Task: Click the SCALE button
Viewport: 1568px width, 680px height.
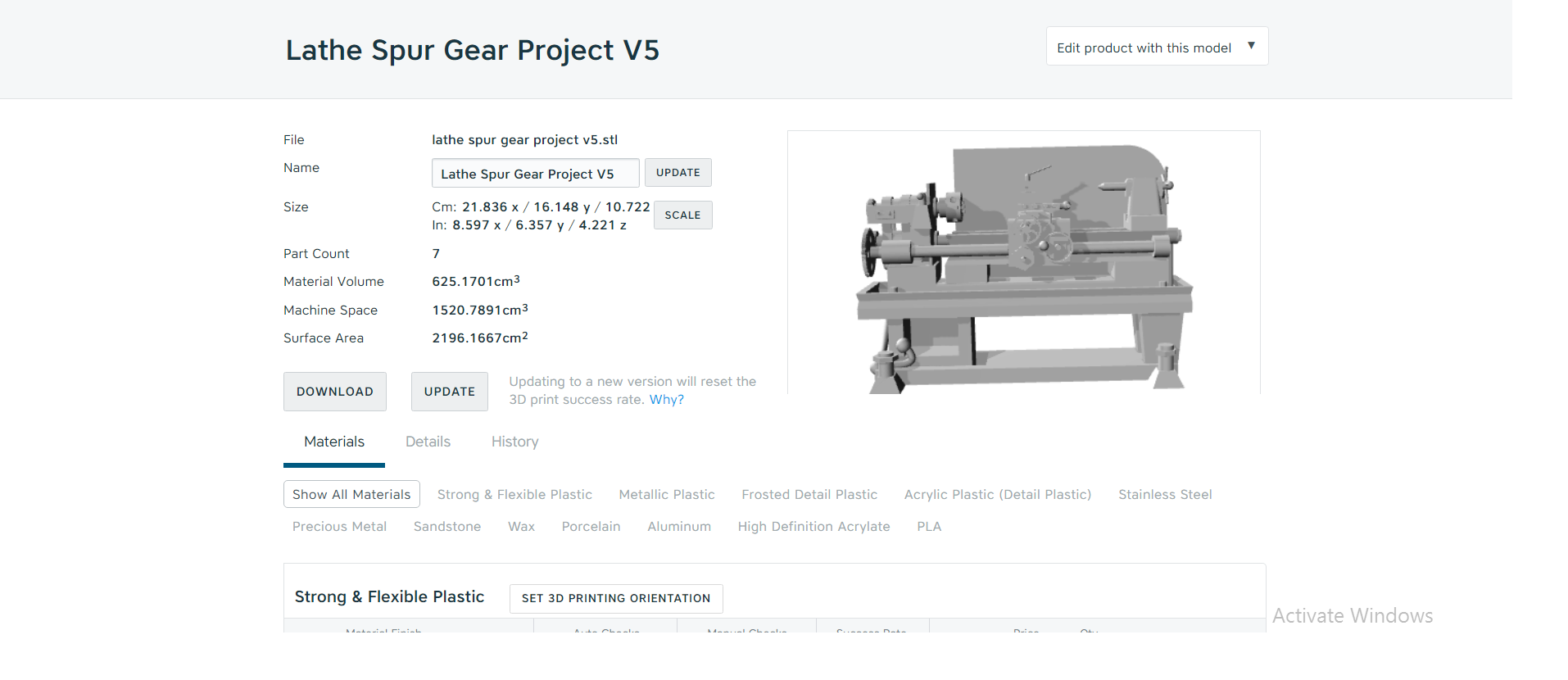Action: pyautogui.click(x=682, y=215)
